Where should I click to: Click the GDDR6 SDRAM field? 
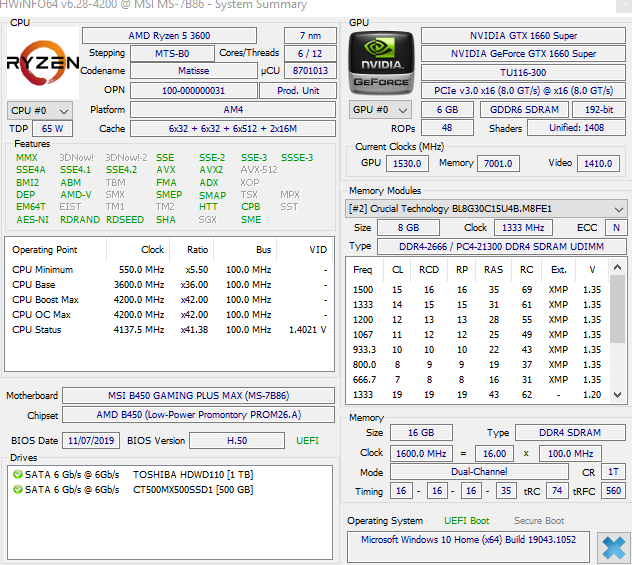pos(524,110)
